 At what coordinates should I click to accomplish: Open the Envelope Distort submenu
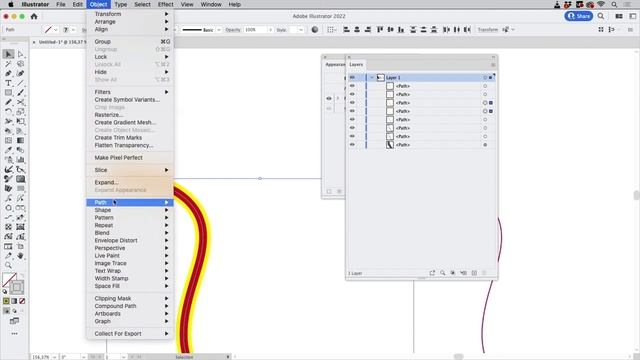pos(131,240)
